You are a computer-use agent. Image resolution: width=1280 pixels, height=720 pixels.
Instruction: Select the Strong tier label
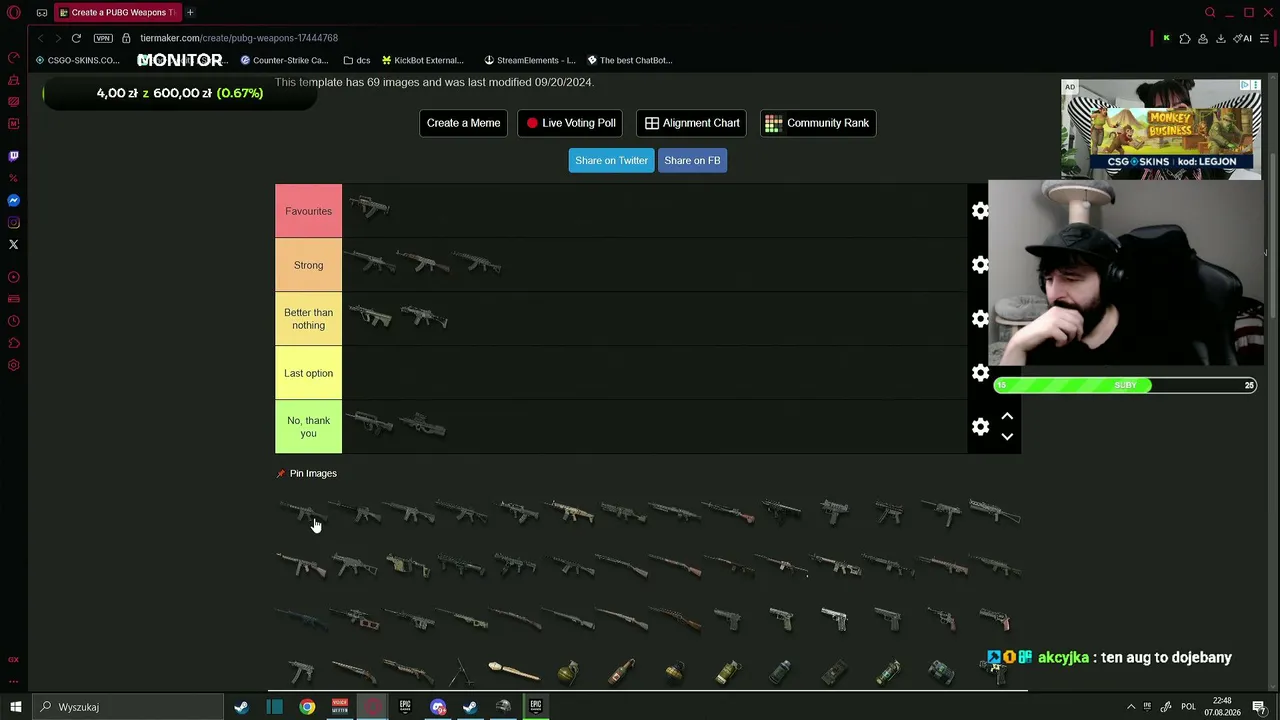click(x=308, y=265)
